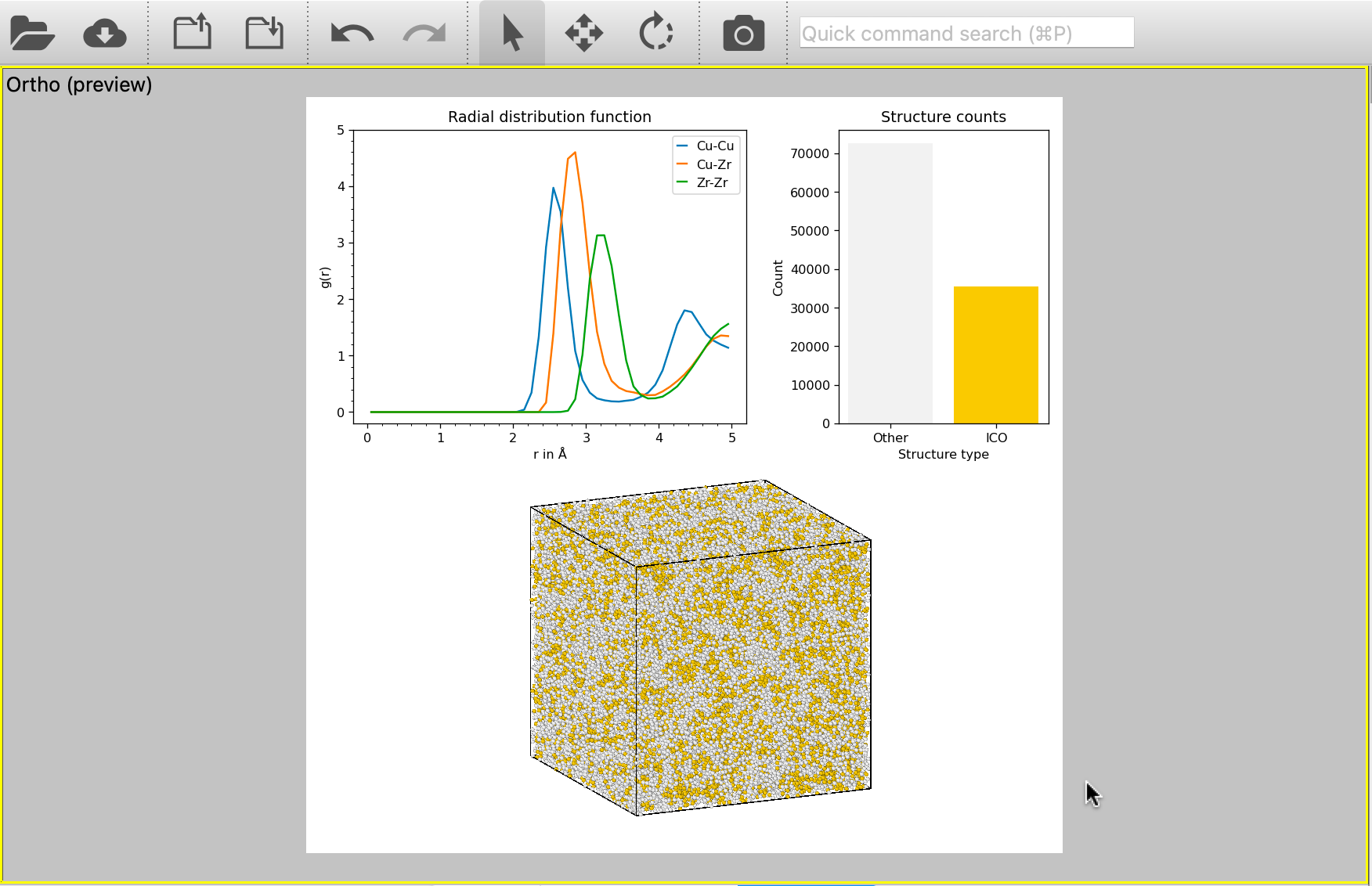Click the Structure counts chart title
The image size is (1372, 886).
coord(943,117)
